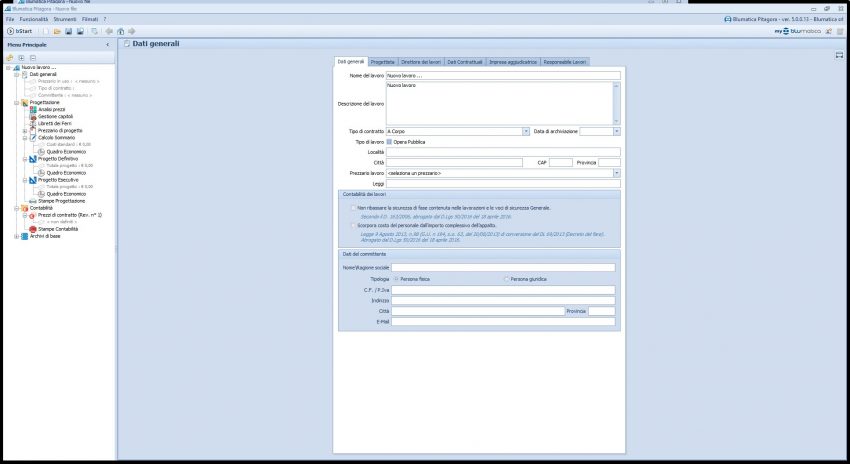The height and width of the screenshot is (464, 850).
Task: Create a new file from the toolbar
Action: coord(47,31)
